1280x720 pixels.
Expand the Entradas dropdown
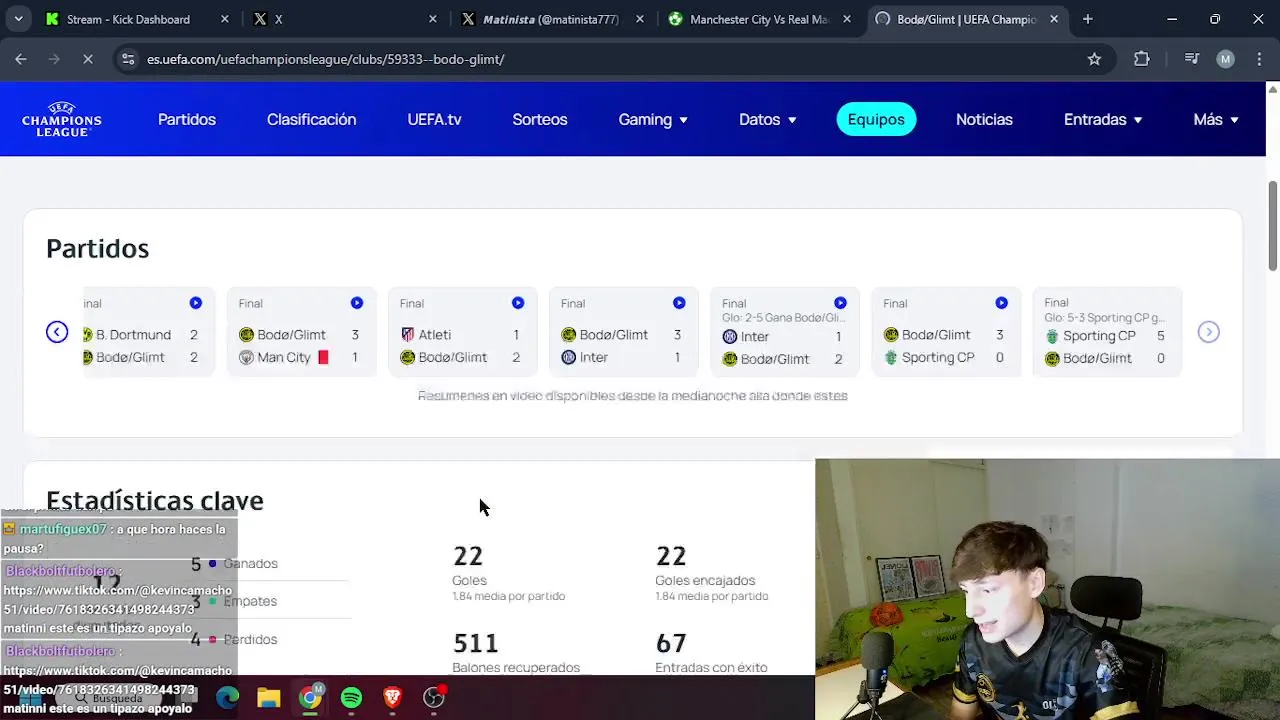coord(1103,119)
